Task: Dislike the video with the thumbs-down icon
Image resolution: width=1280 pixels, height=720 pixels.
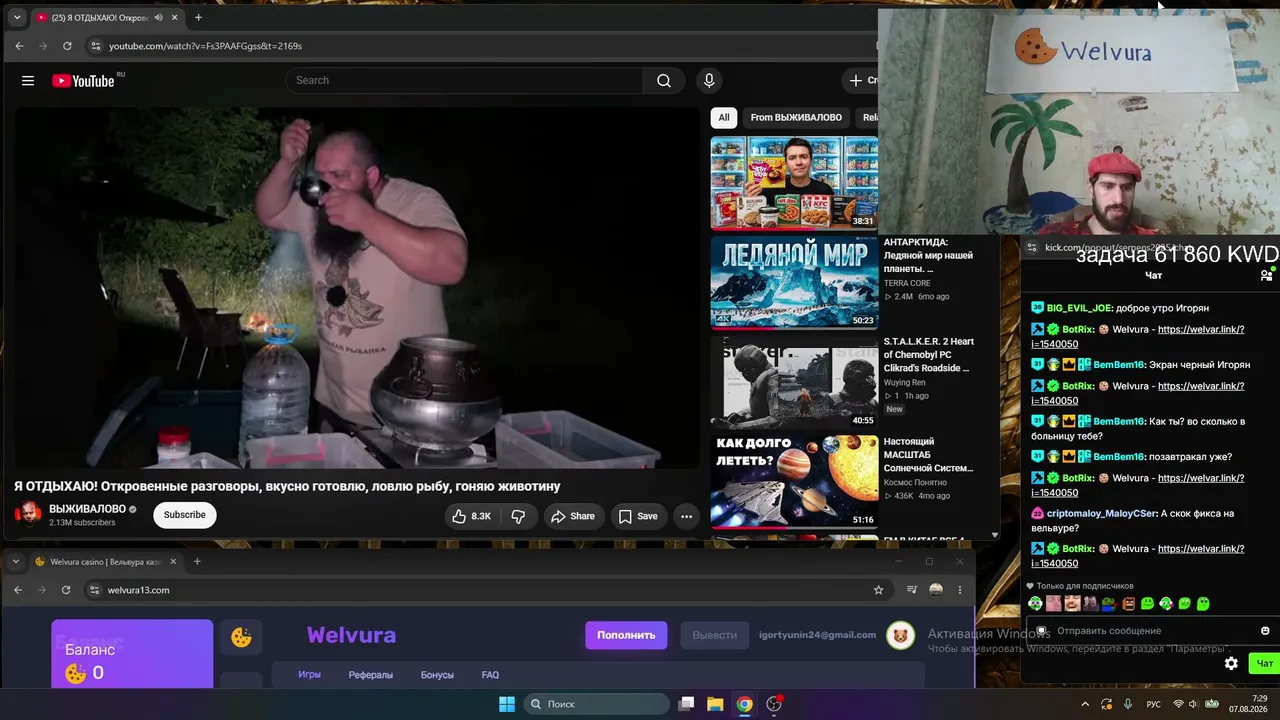Action: coord(518,516)
